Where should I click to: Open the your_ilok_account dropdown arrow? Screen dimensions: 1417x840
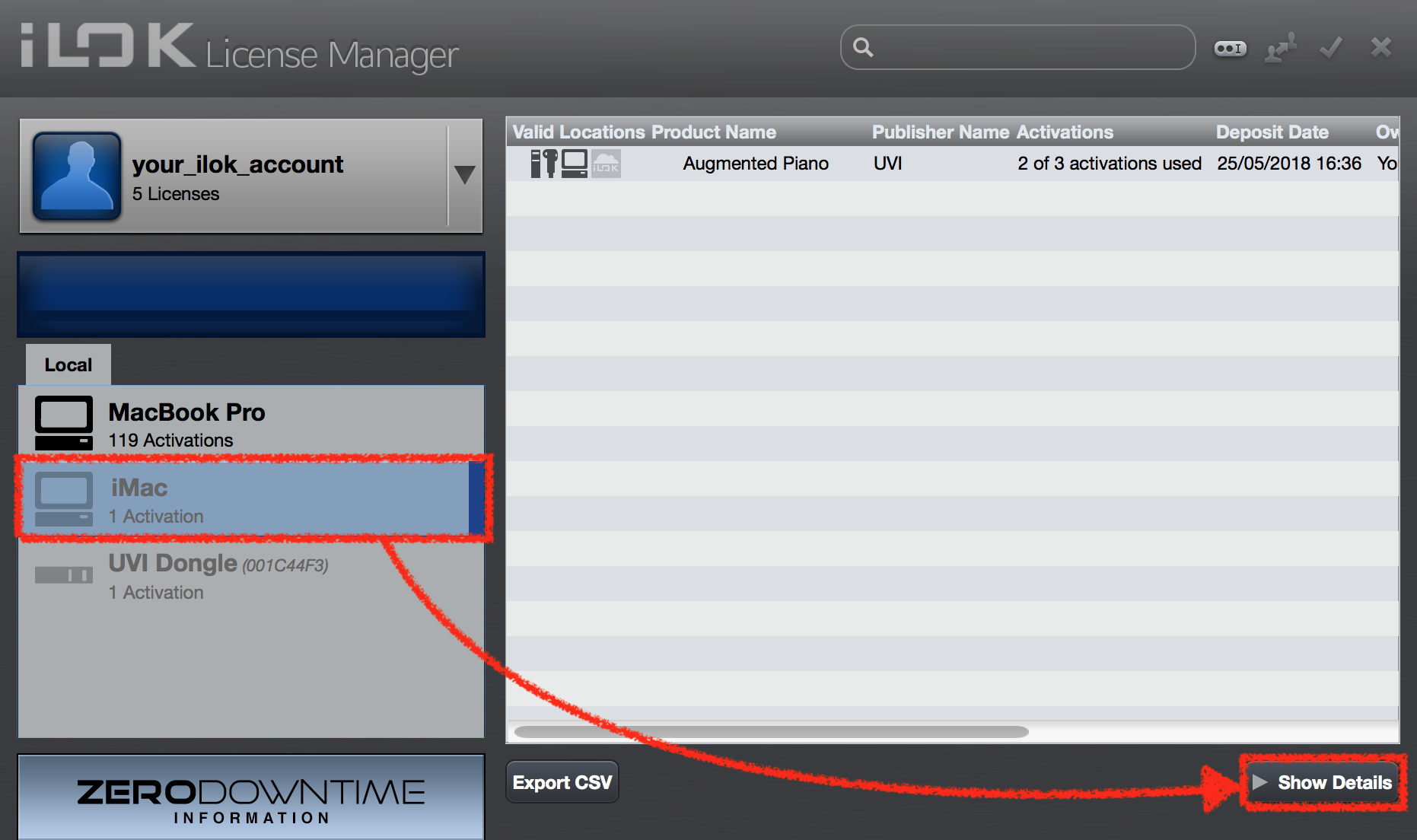tap(464, 175)
